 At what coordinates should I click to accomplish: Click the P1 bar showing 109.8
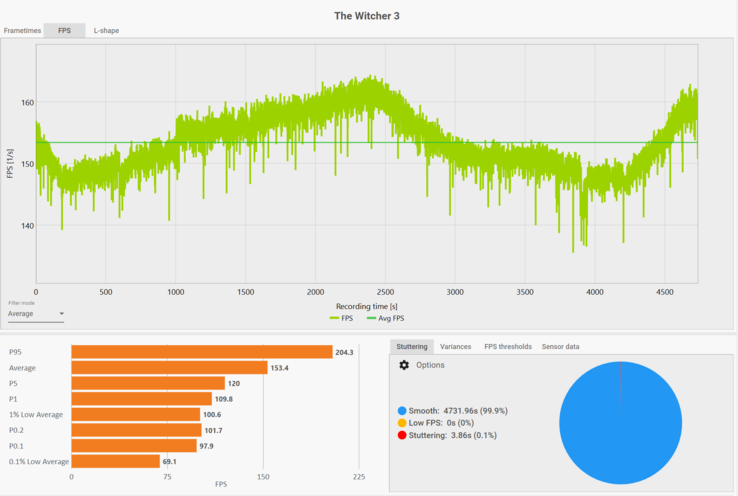pos(141,399)
